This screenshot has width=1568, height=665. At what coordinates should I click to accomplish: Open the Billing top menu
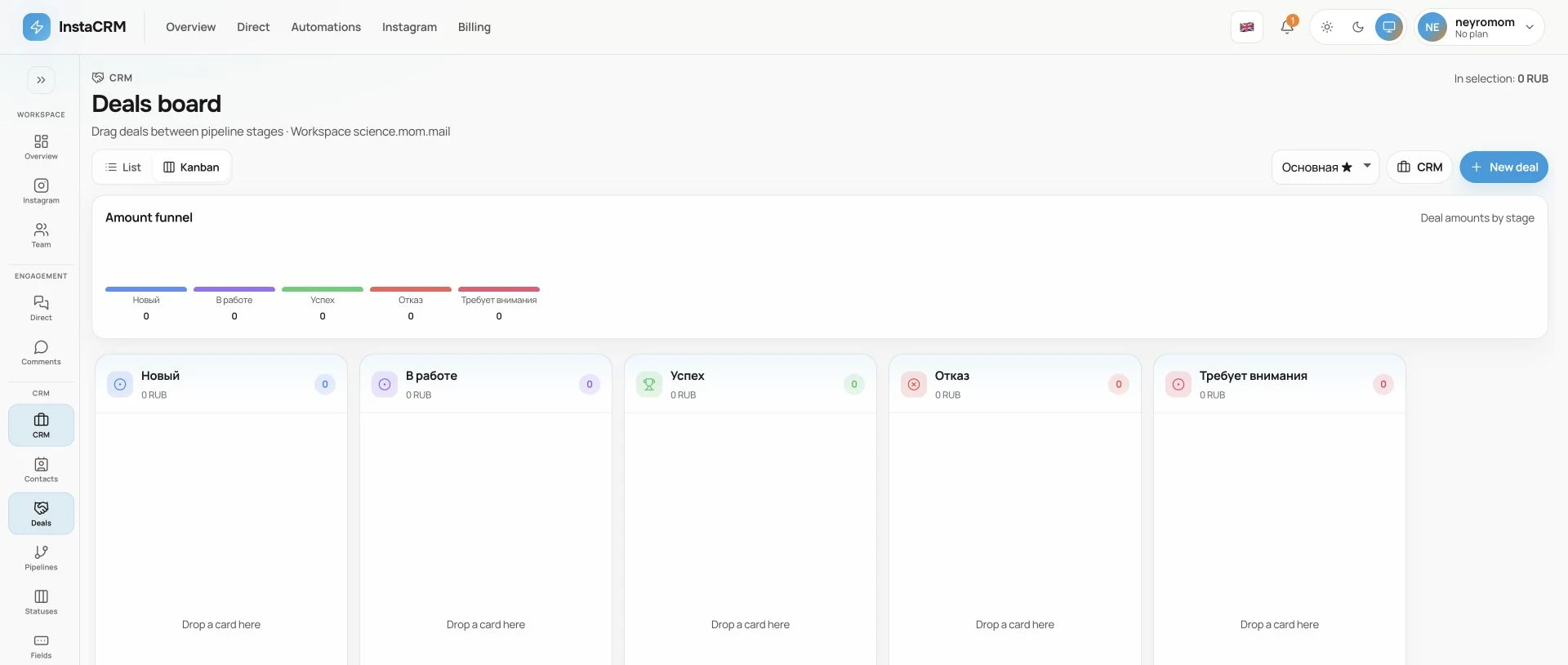pyautogui.click(x=474, y=27)
